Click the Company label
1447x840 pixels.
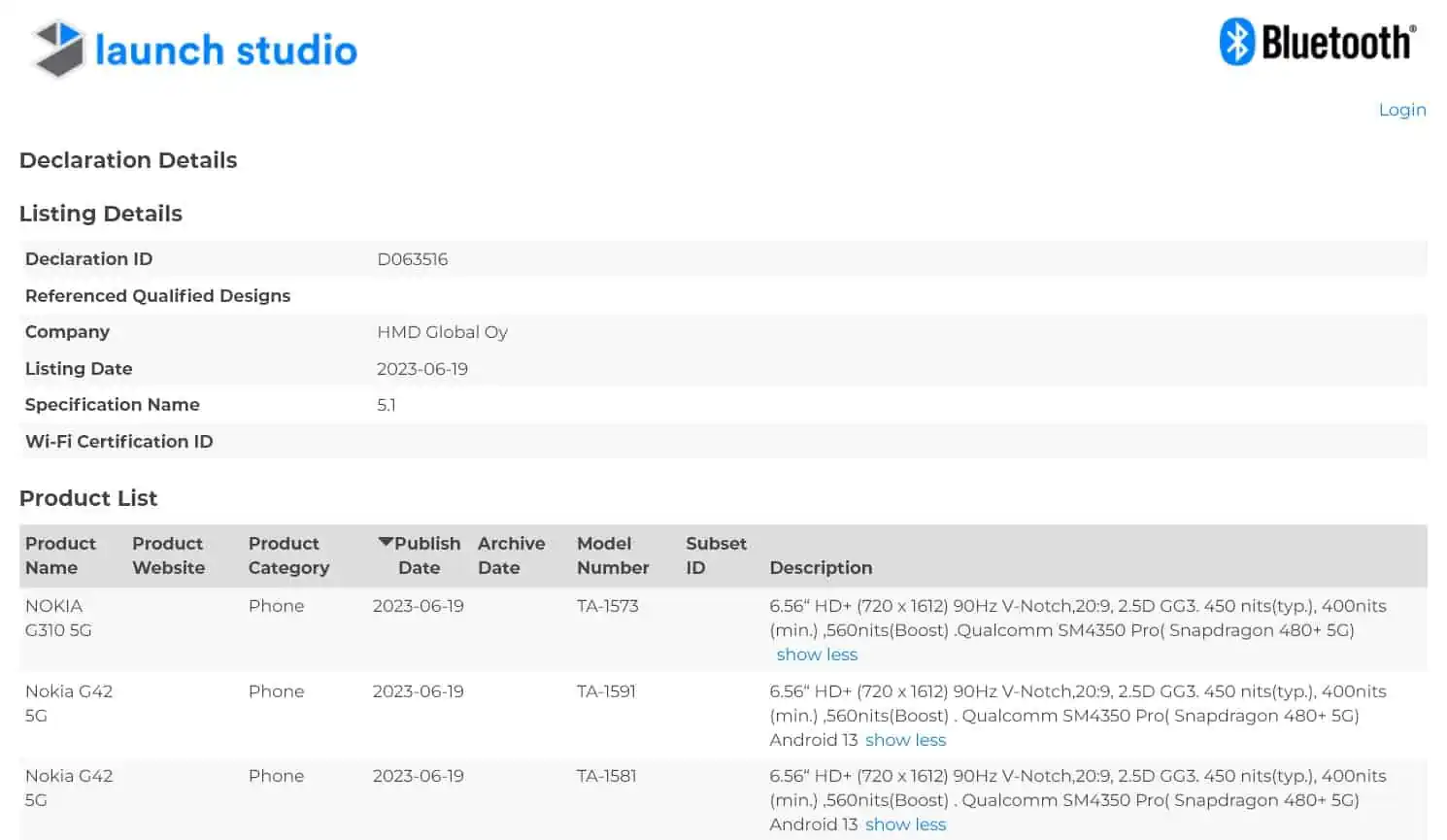coord(67,332)
